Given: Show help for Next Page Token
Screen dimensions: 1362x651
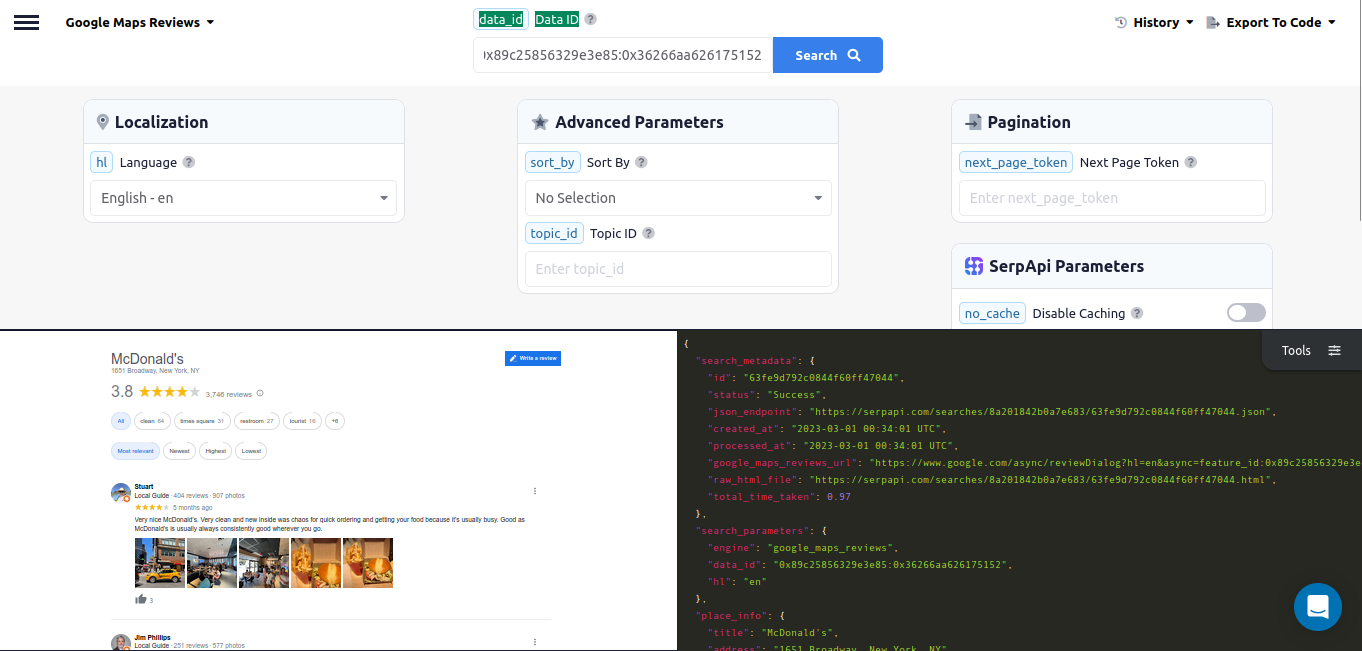Looking at the screenshot, I should (1190, 162).
